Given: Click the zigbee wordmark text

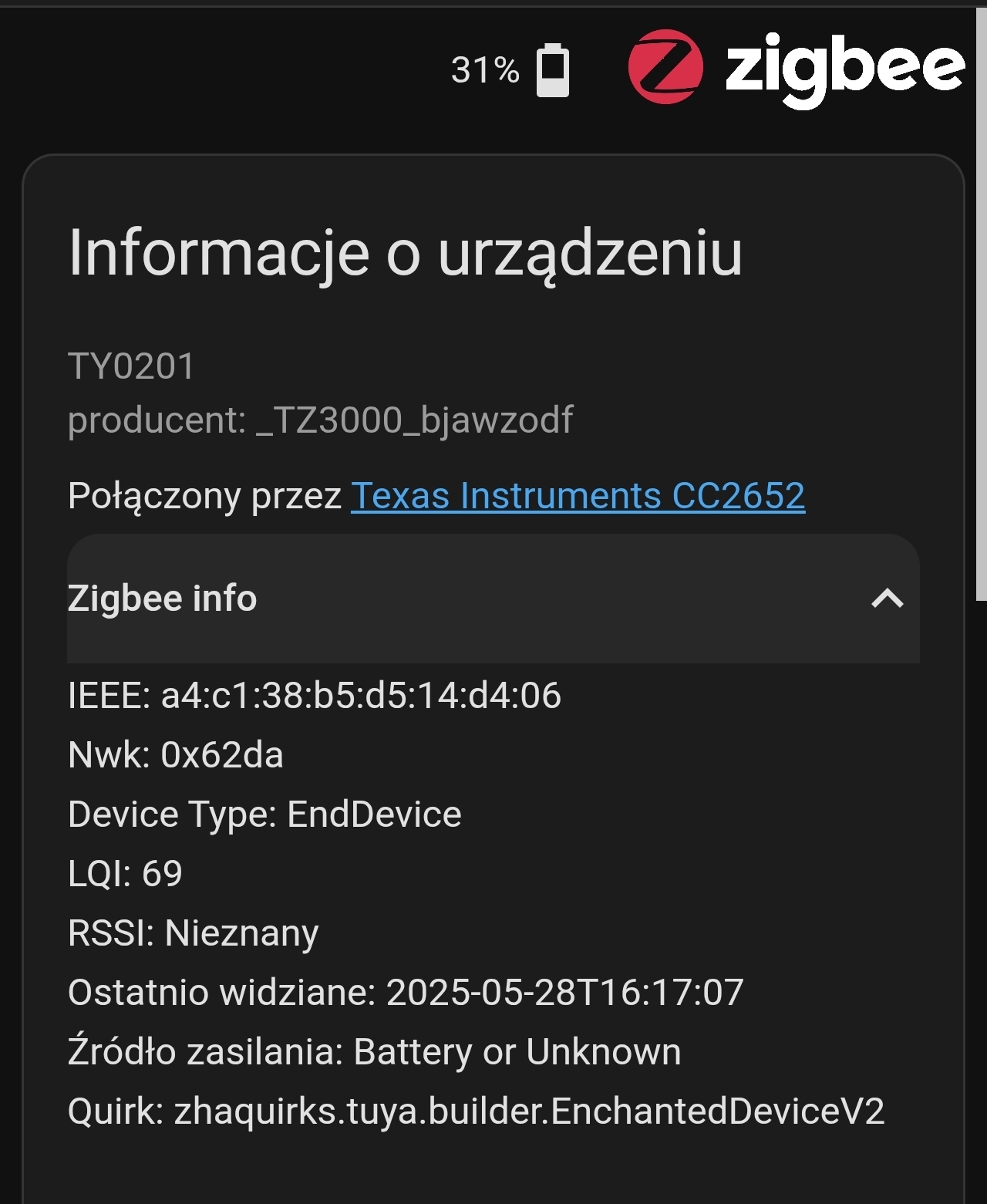Looking at the screenshot, I should [x=844, y=68].
